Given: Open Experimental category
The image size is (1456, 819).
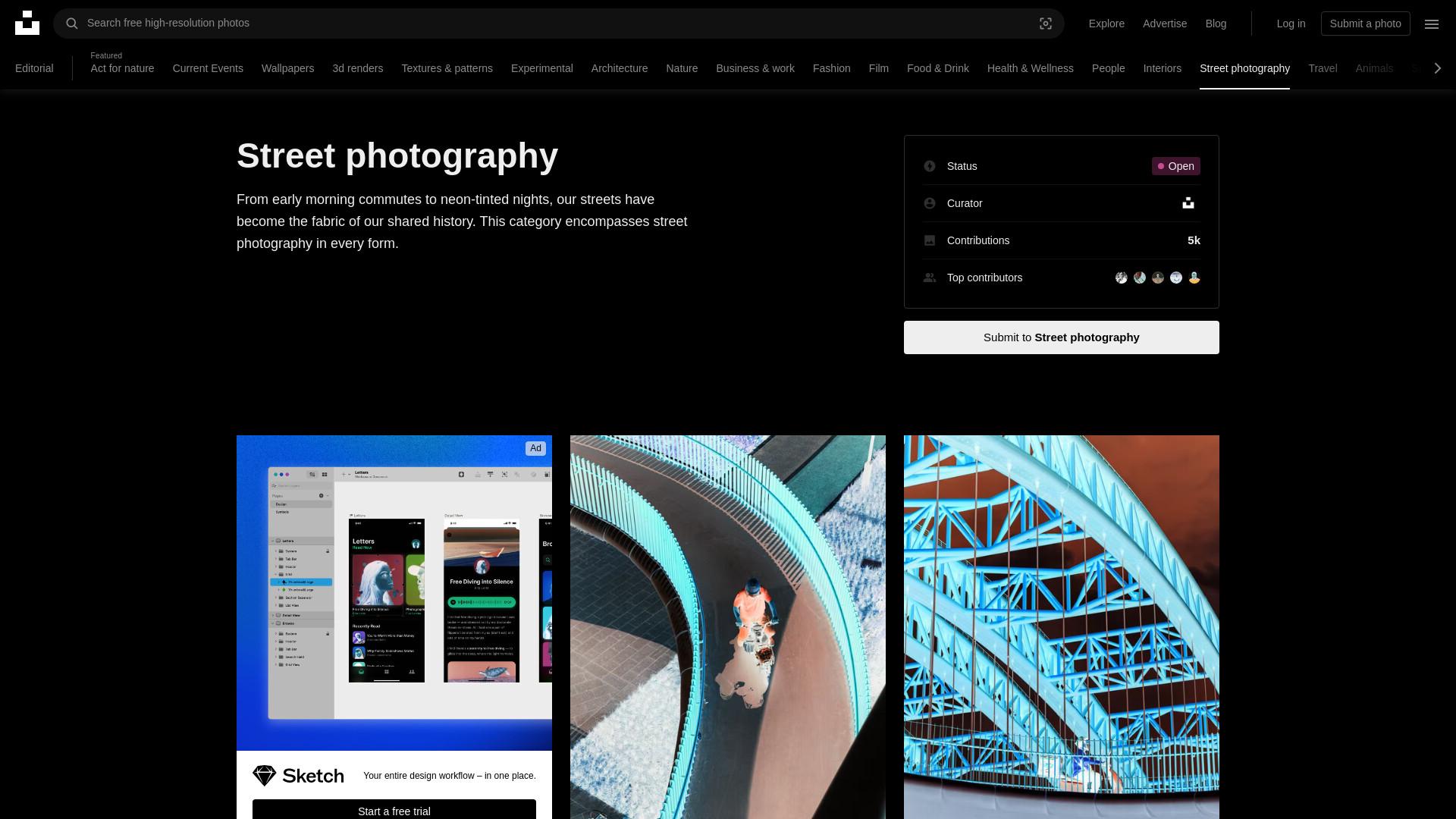Looking at the screenshot, I should [x=541, y=68].
